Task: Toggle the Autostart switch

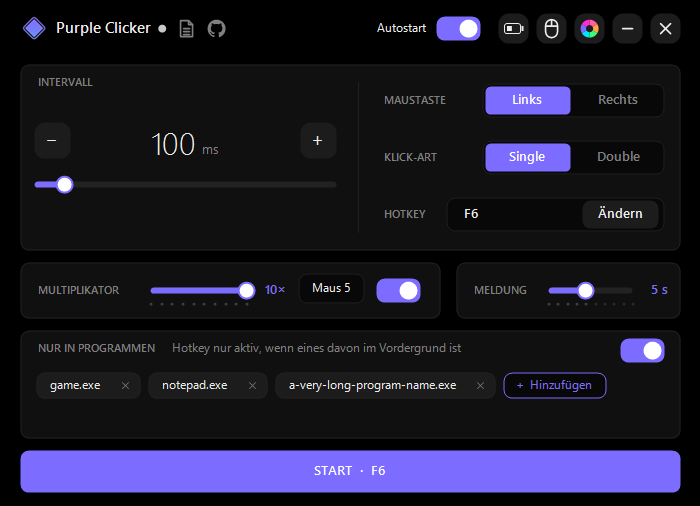Action: [x=458, y=29]
